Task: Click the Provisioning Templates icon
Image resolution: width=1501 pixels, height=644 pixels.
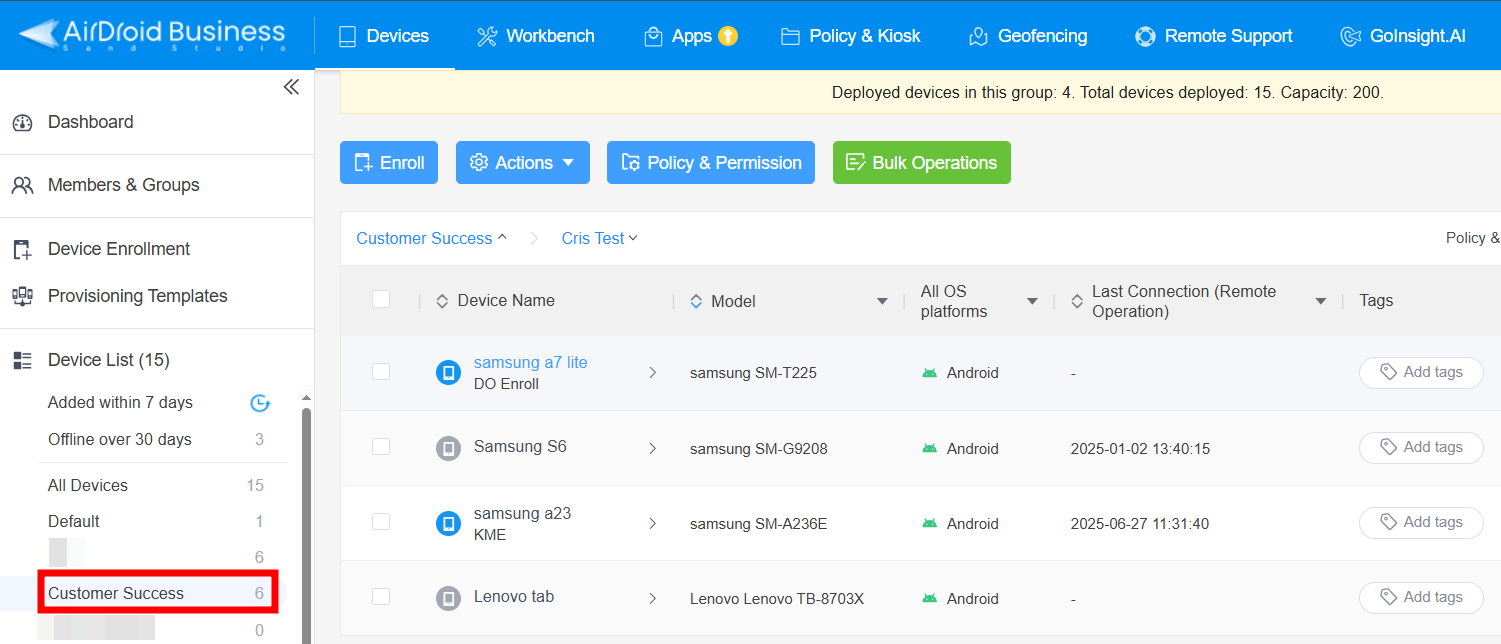Action: point(22,296)
